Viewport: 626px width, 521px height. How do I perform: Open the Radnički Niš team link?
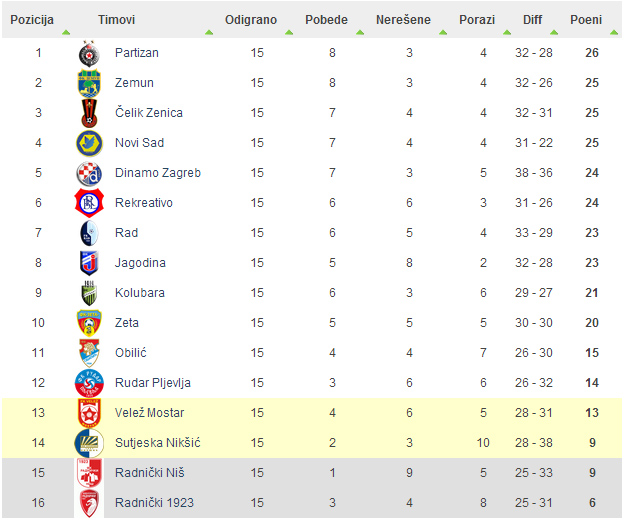[x=149, y=473]
